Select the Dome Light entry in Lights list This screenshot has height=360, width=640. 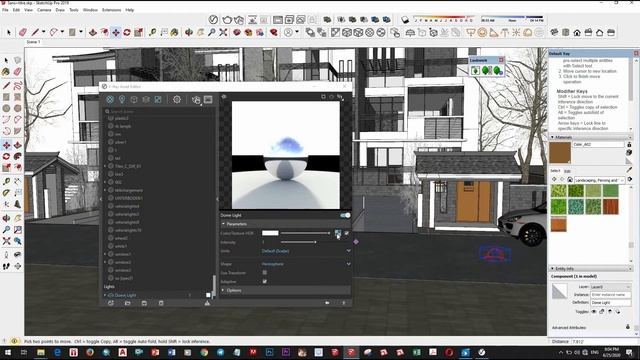(125, 295)
